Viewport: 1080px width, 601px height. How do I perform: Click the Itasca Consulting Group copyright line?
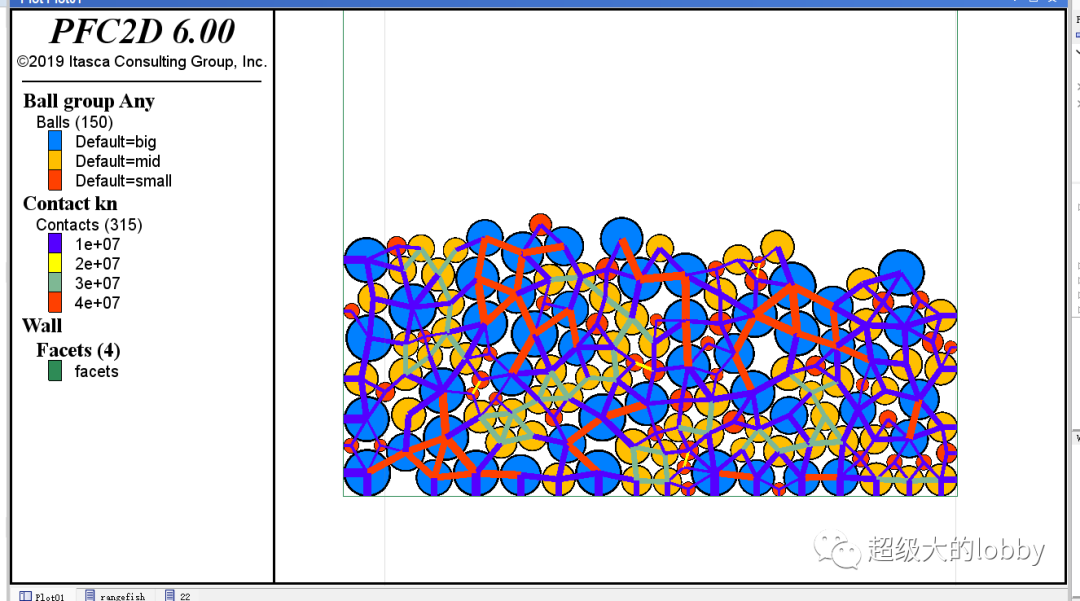(x=142, y=62)
